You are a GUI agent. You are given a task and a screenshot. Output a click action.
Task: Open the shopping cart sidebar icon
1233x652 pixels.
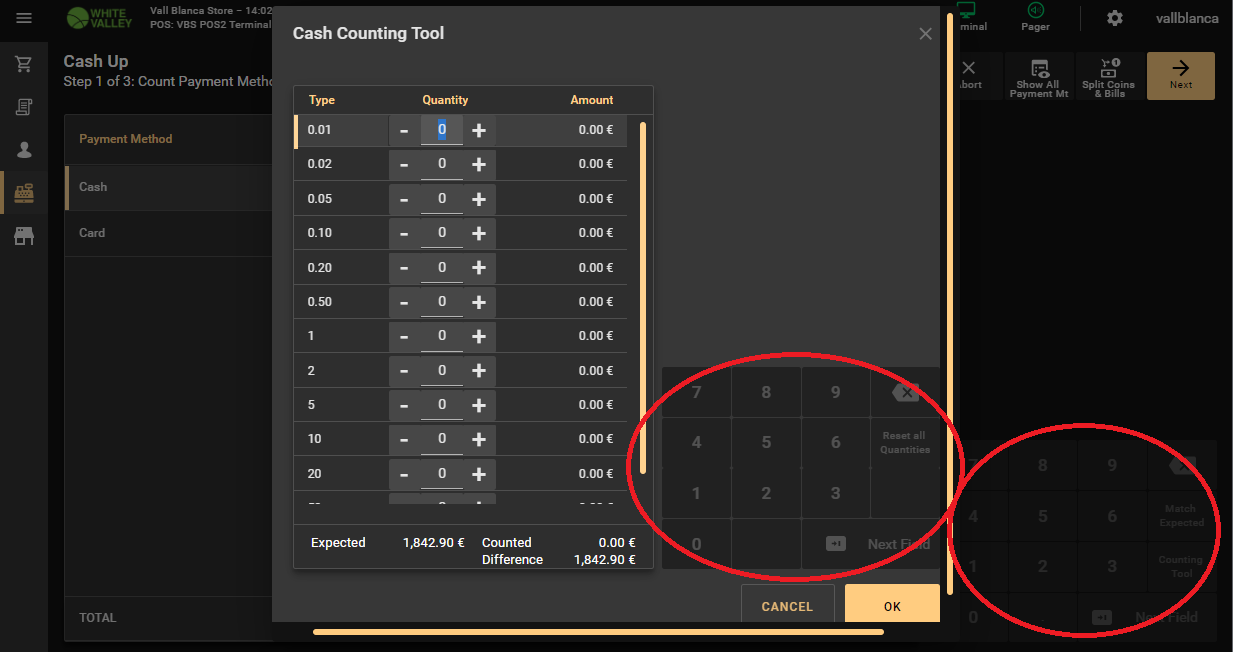pyautogui.click(x=24, y=64)
